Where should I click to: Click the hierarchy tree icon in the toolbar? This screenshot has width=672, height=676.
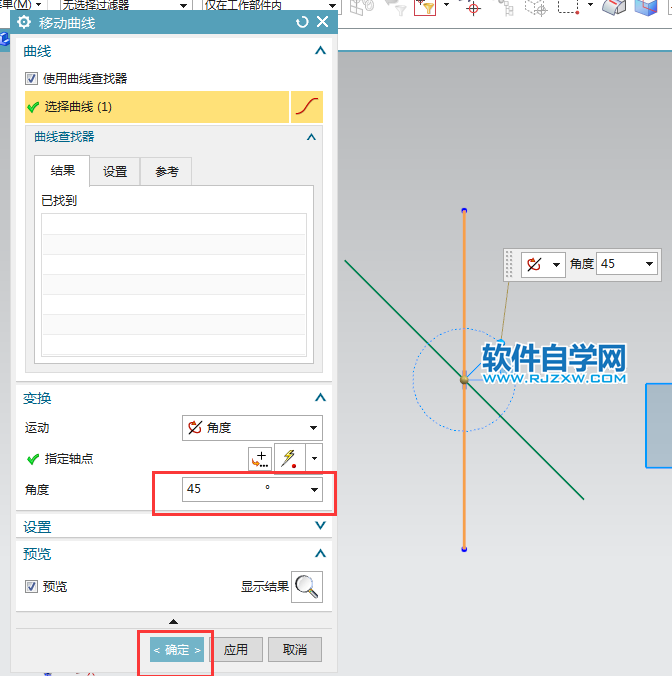(505, 8)
